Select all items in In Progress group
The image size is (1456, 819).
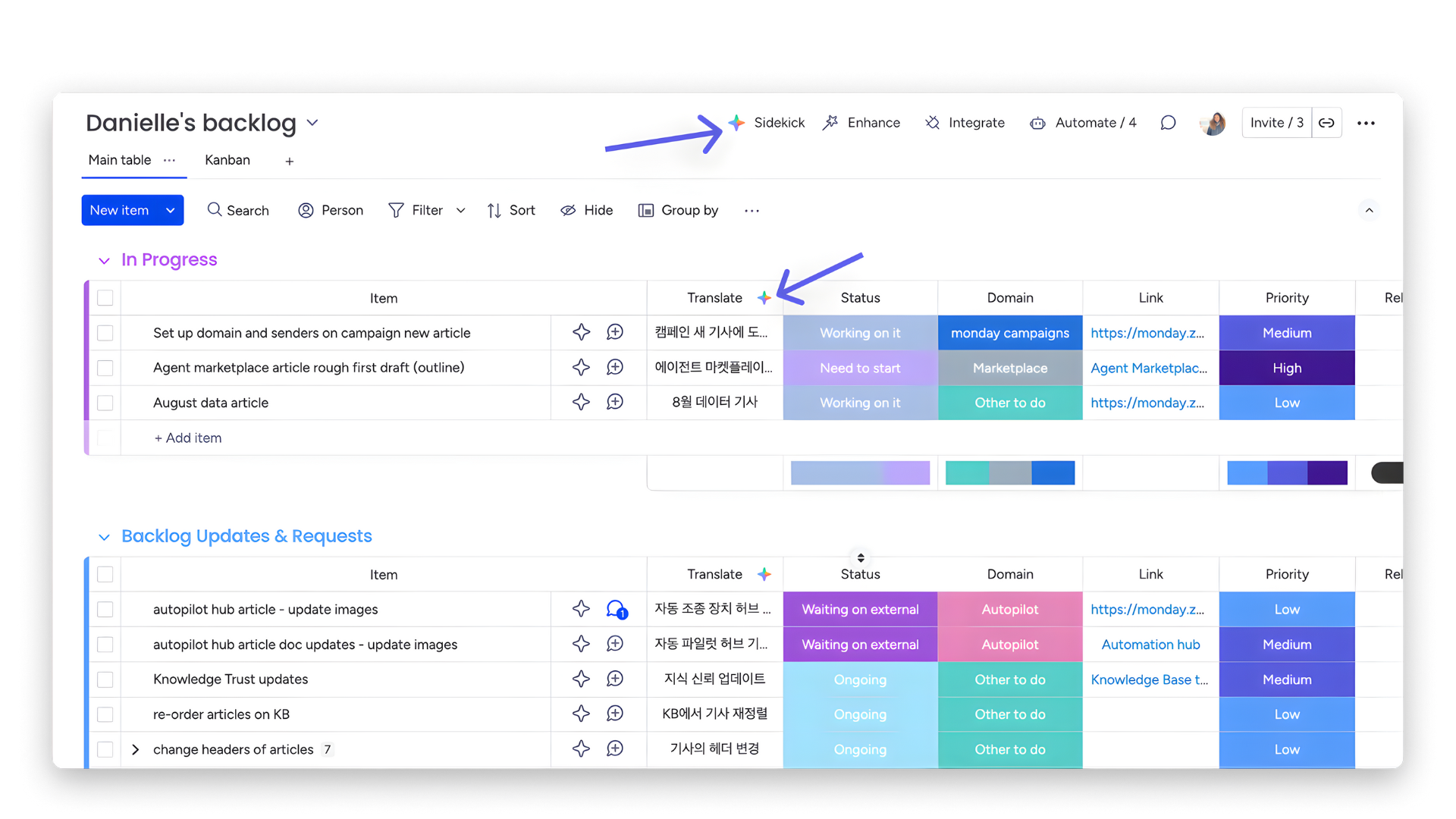105,298
